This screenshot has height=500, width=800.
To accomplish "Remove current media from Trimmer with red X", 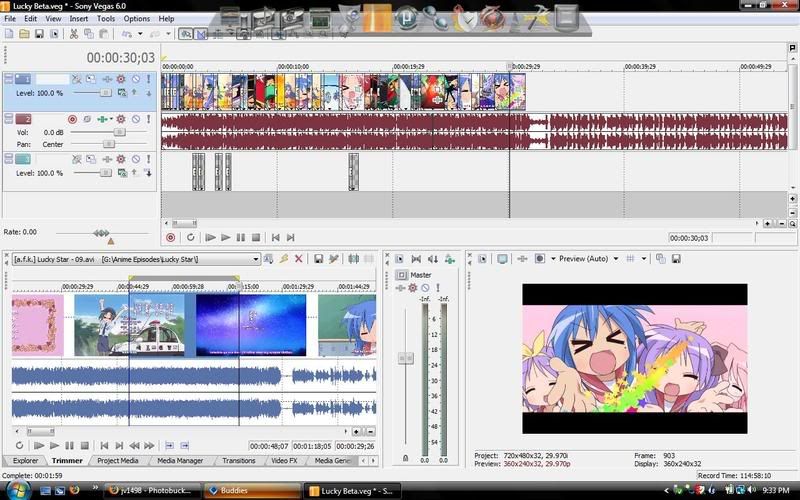I will (x=298, y=259).
